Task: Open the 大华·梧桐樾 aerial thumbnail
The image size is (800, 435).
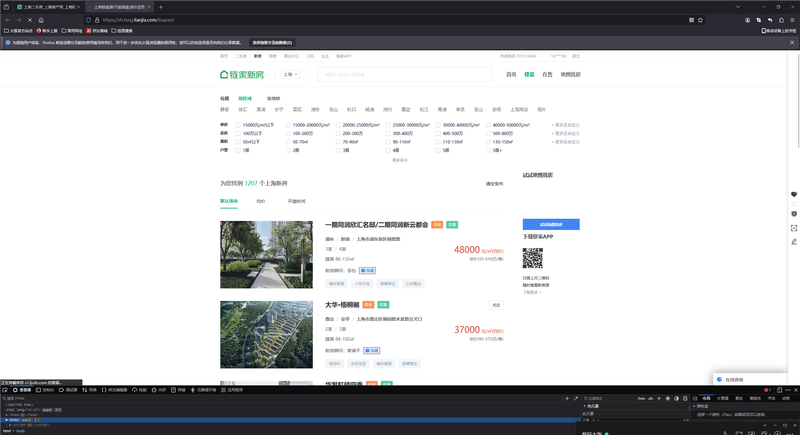Action: click(266, 335)
